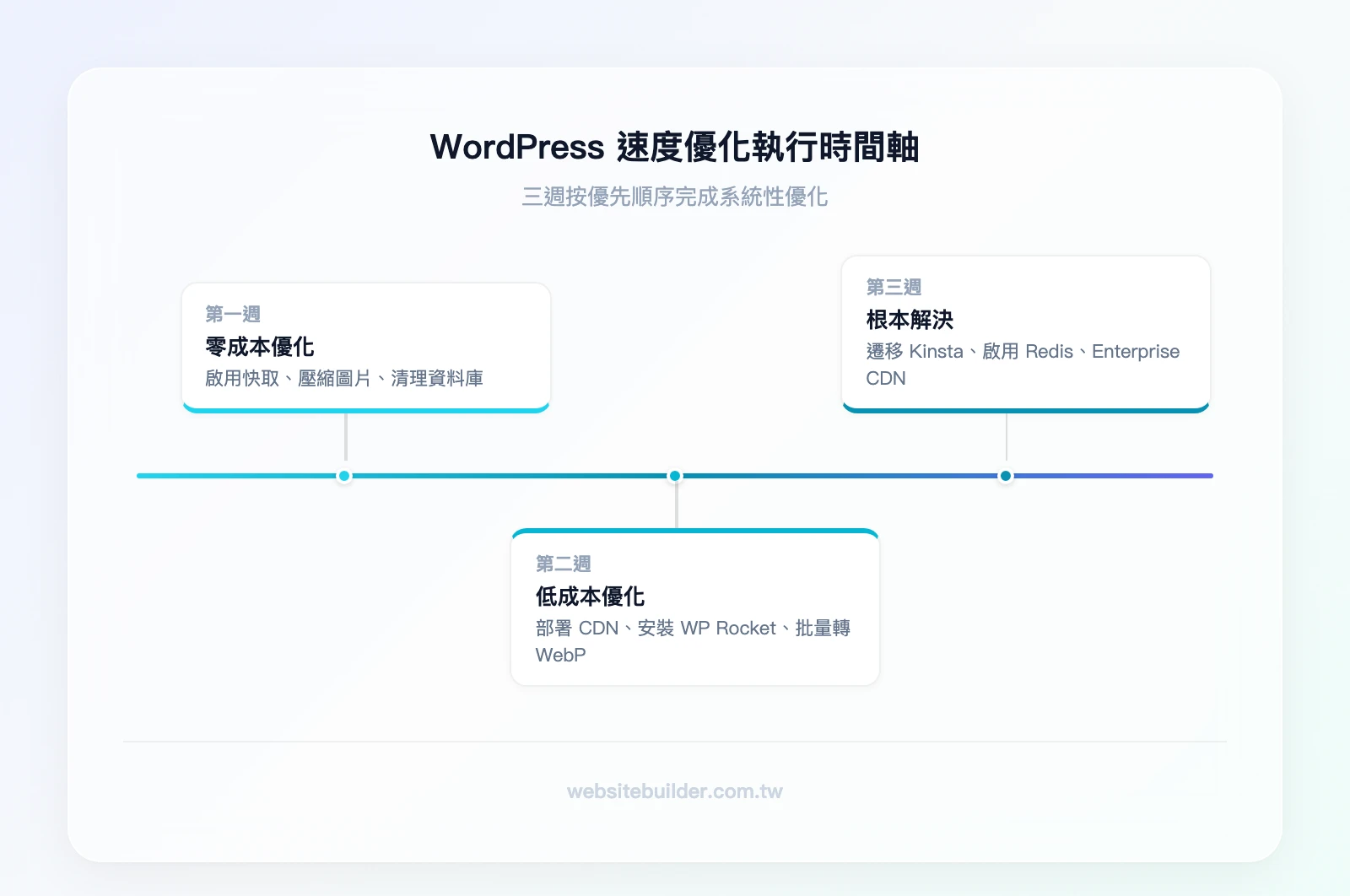This screenshot has height=896, width=1350.
Task: Click the gradient timeline bar
Action: click(x=506, y=475)
